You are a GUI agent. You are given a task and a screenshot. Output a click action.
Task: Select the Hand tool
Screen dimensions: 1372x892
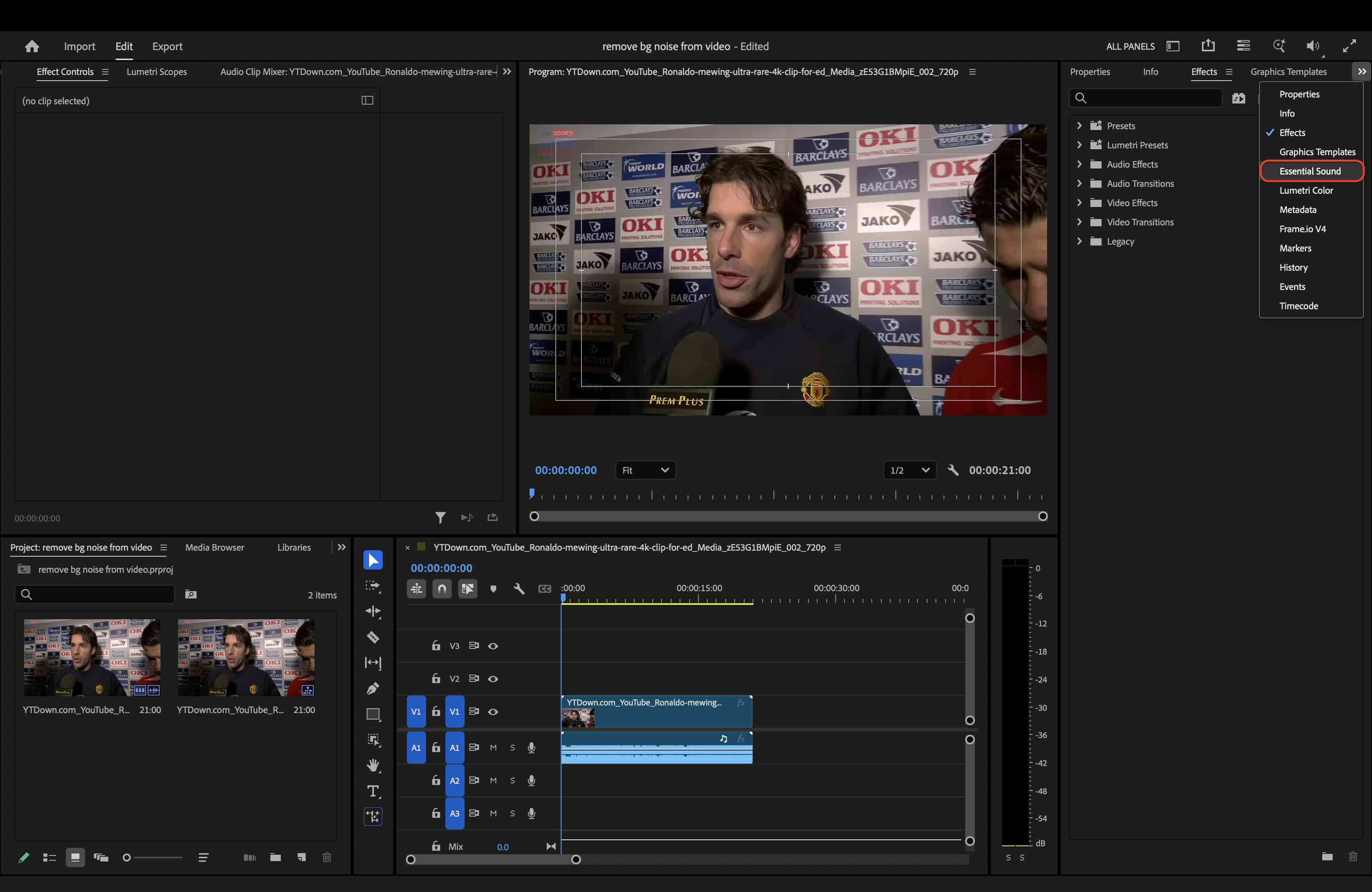[x=373, y=765]
